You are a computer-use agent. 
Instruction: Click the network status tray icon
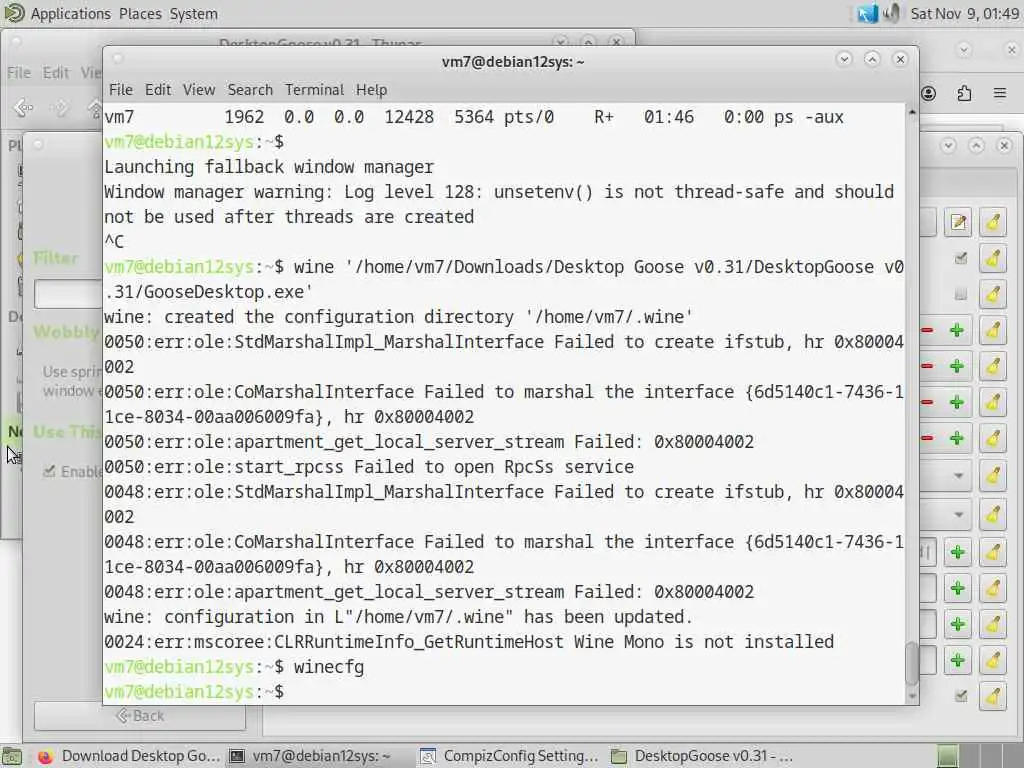(867, 14)
